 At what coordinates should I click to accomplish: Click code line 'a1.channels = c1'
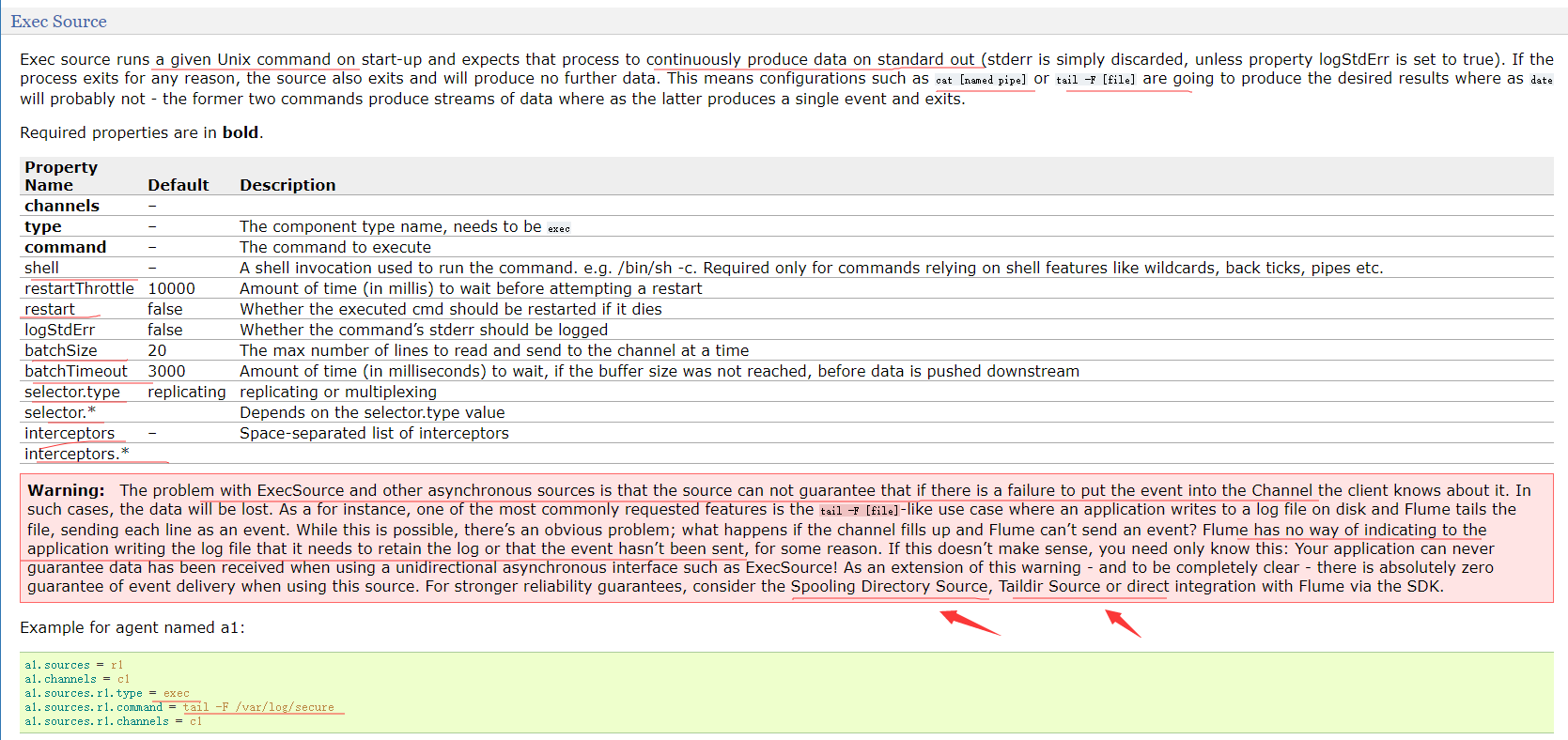coord(77,679)
